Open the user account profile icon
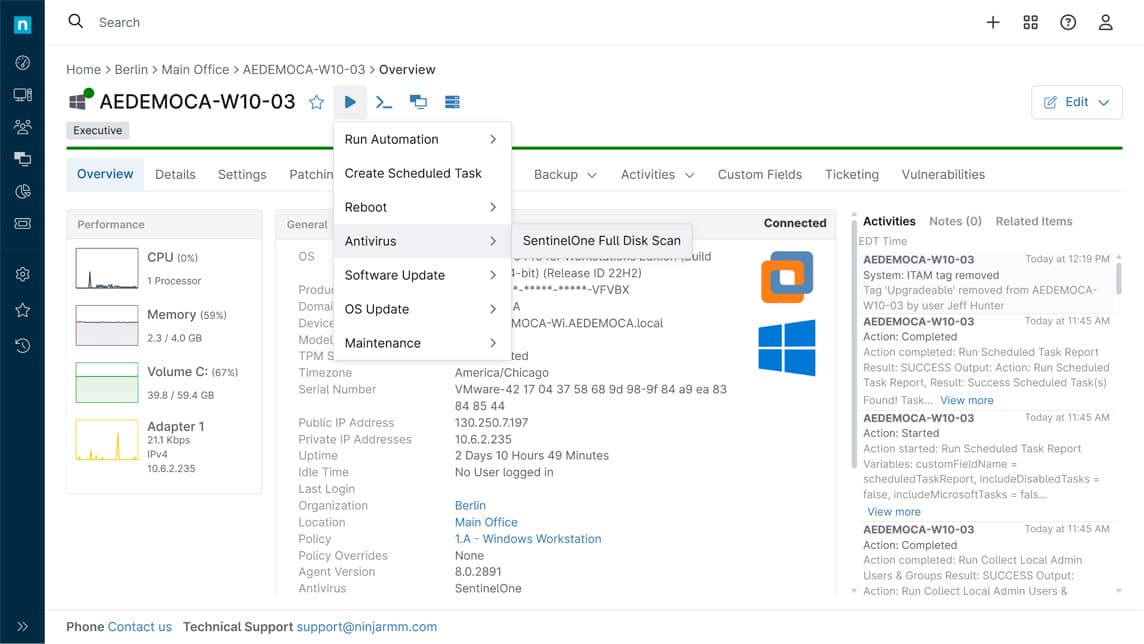The image size is (1144, 644). coord(1105,22)
